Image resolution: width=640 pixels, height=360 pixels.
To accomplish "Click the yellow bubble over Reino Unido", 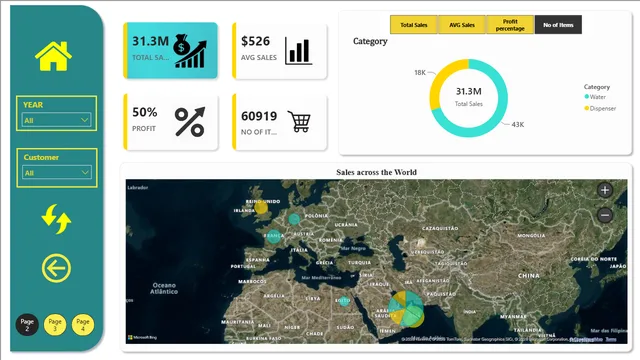I will pos(261,208).
